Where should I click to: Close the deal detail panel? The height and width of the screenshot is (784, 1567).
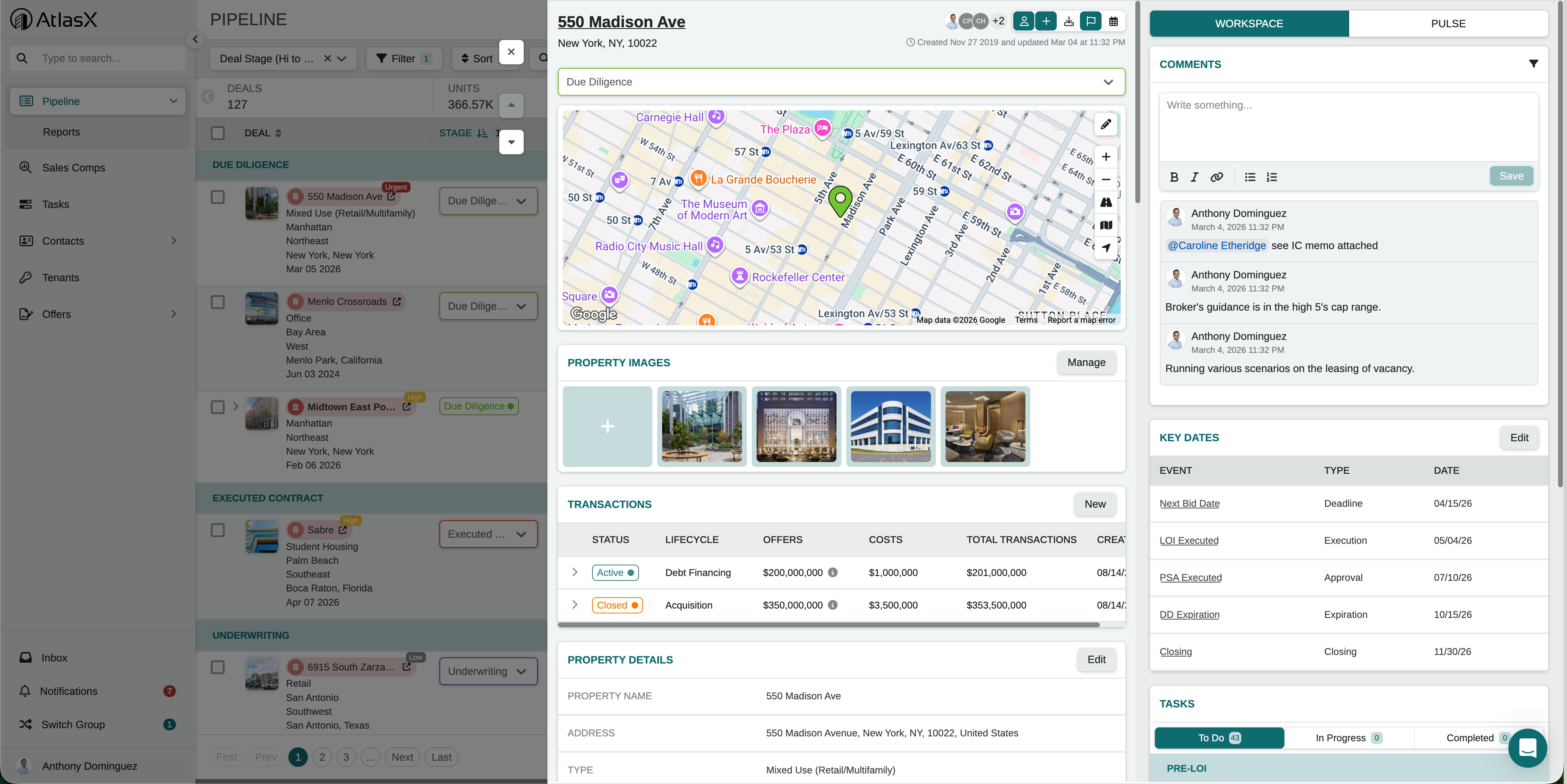511,52
